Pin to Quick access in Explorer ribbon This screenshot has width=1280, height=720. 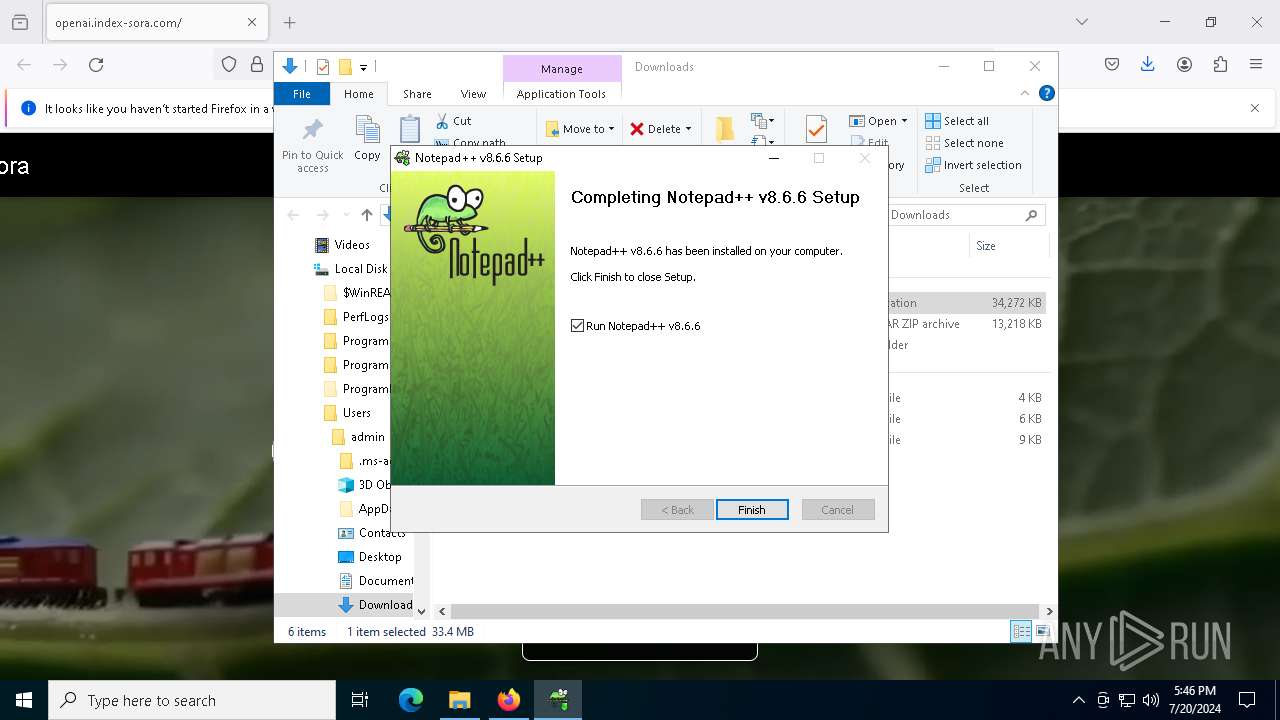tap(313, 145)
